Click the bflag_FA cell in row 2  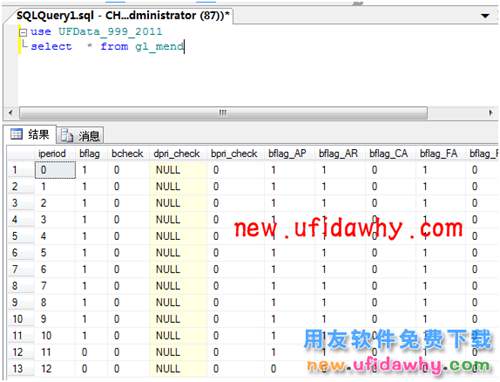coord(441,186)
